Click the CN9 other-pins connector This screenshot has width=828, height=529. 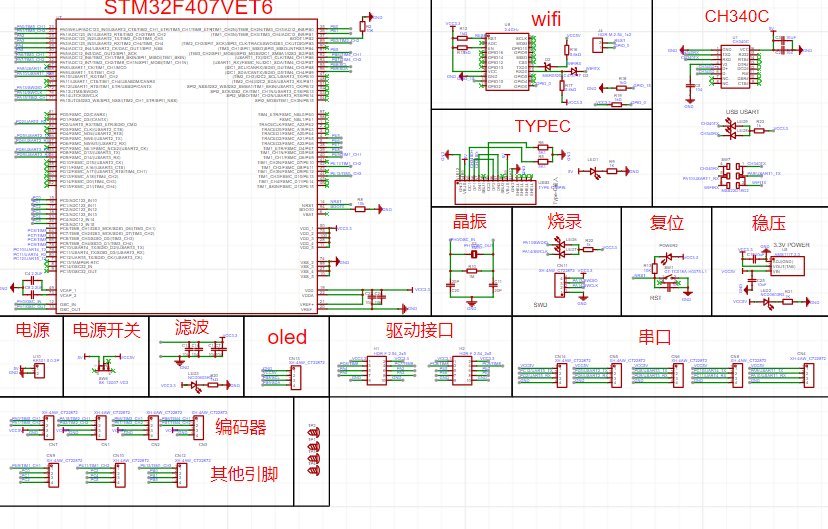tap(53, 475)
